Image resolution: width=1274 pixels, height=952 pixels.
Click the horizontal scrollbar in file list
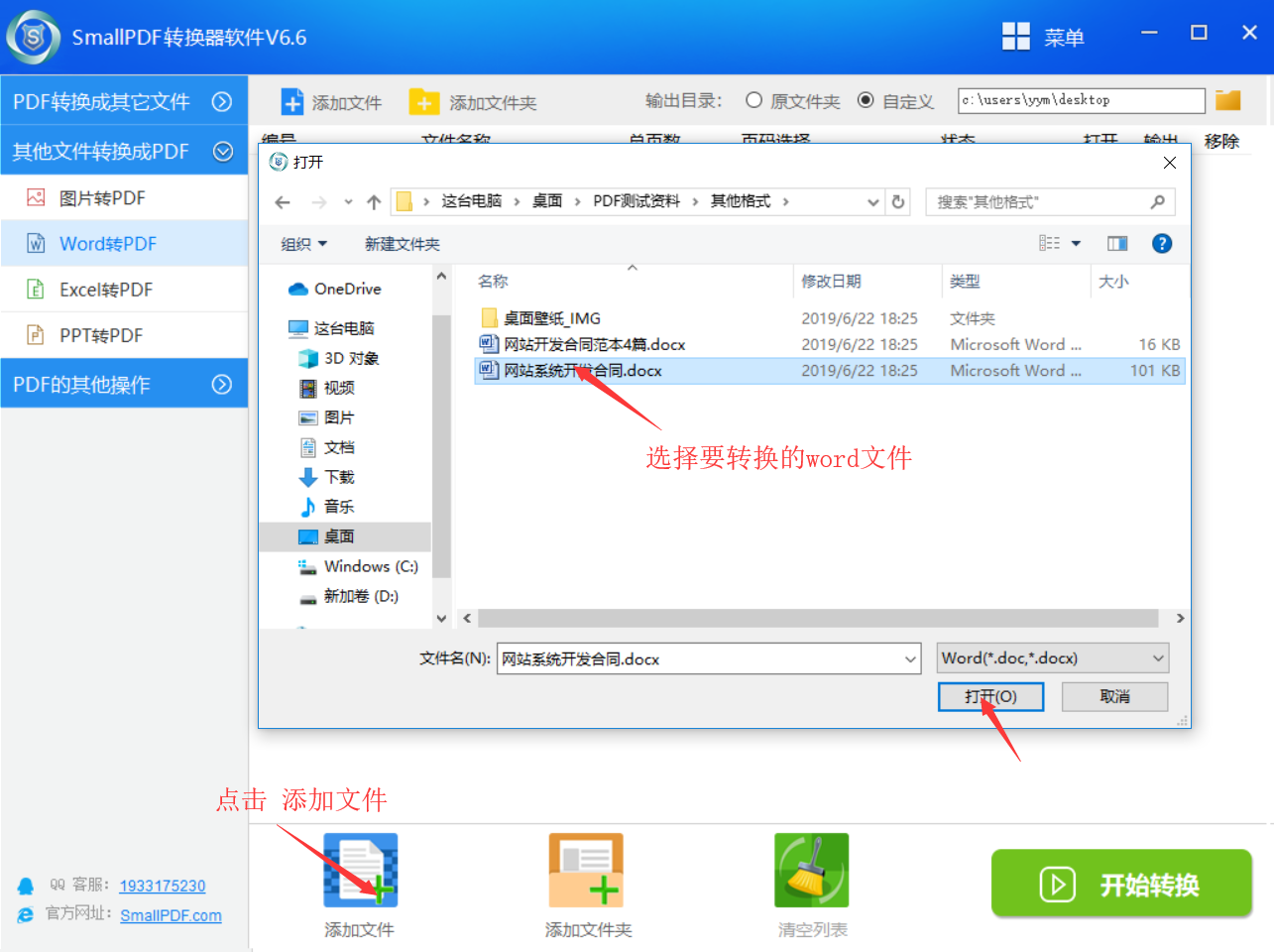[818, 618]
